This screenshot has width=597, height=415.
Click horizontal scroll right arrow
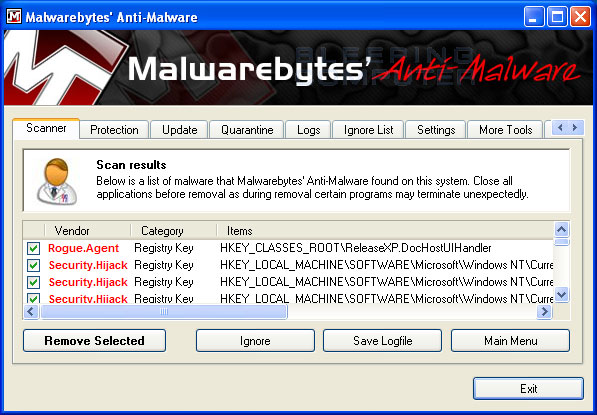point(544,312)
